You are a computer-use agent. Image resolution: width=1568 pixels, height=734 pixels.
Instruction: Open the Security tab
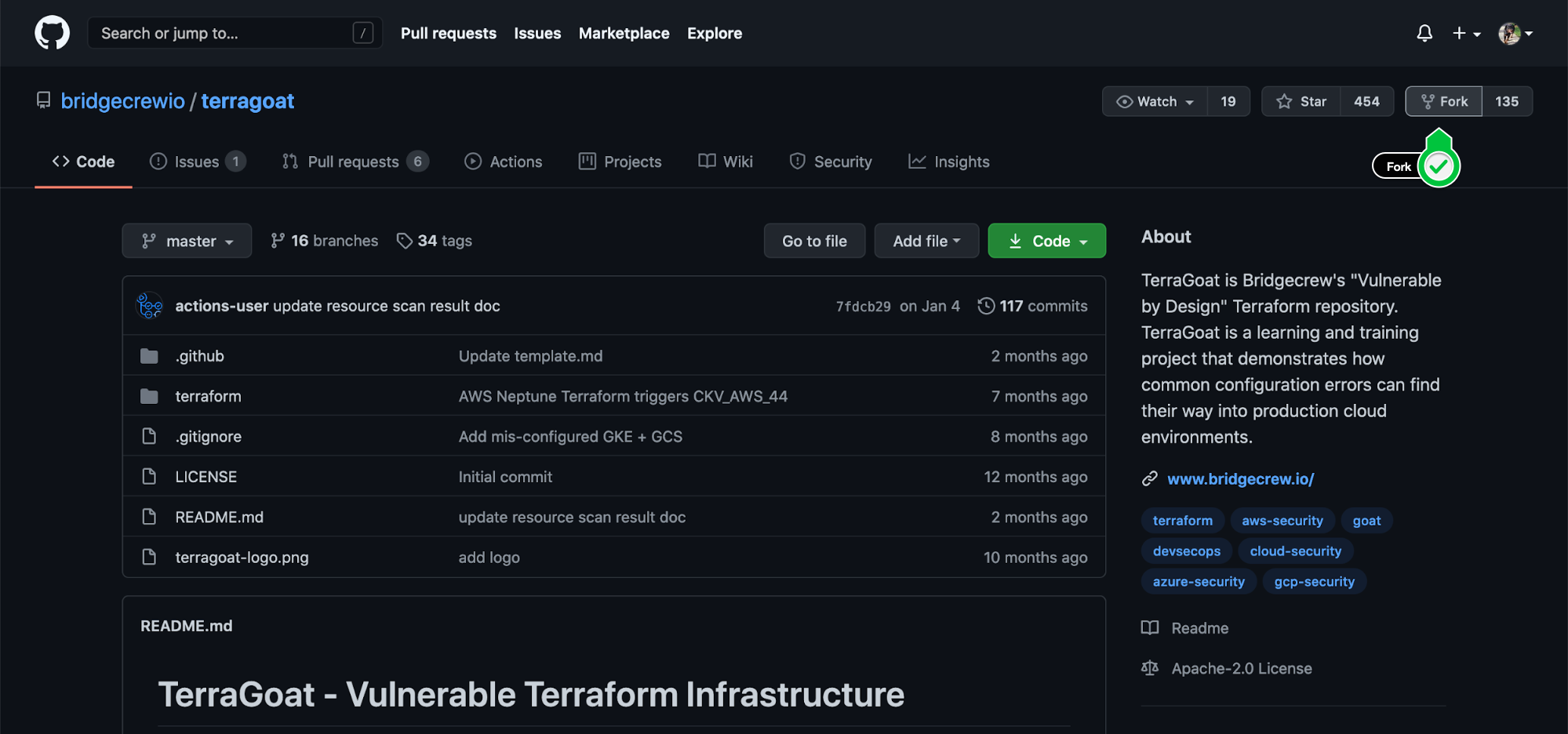pos(831,162)
